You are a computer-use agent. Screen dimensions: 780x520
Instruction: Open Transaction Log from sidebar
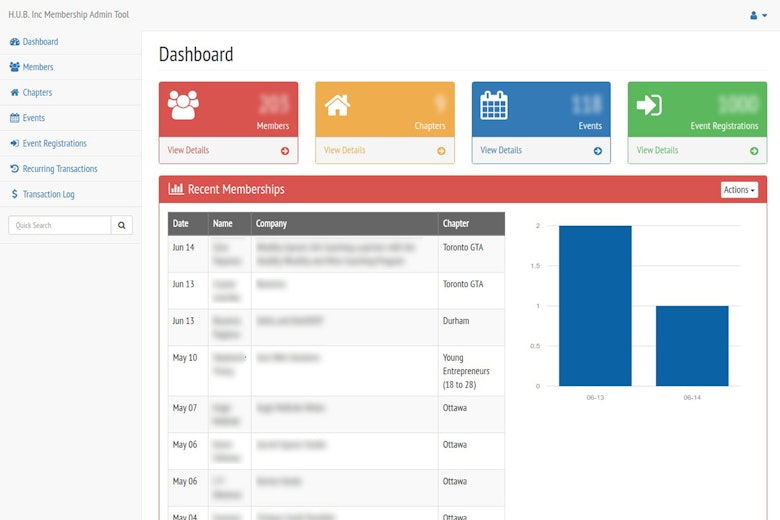tap(48, 194)
